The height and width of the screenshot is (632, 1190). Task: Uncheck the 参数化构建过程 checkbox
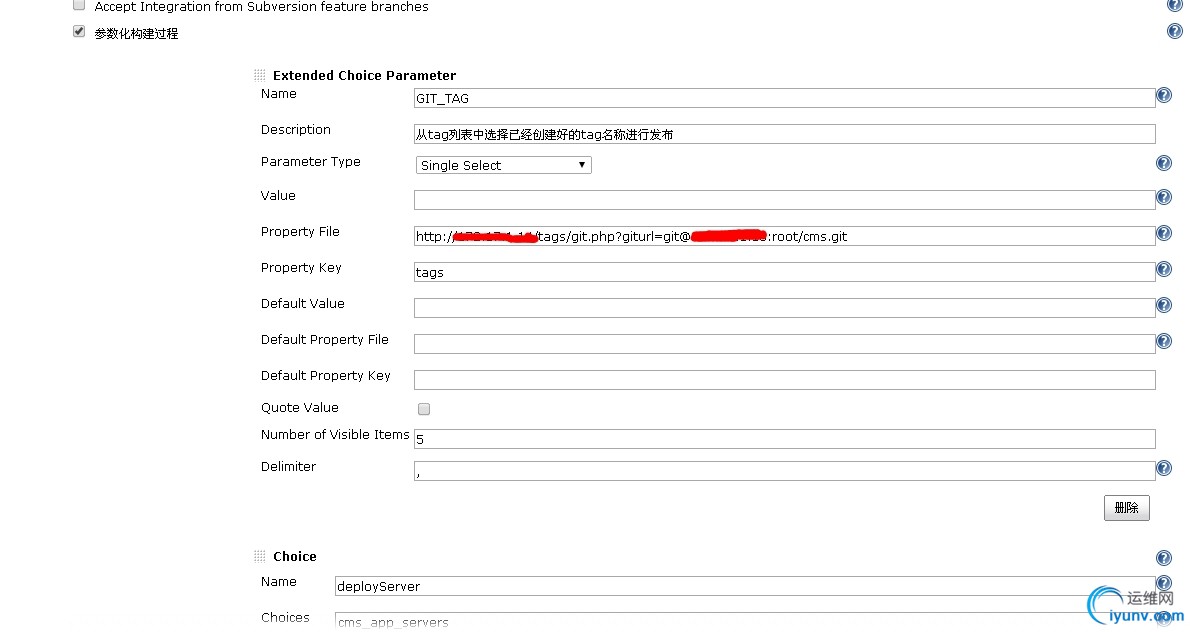[79, 32]
